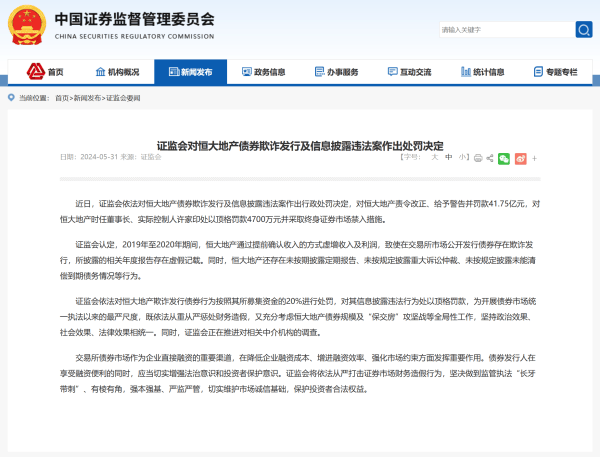600x457 pixels.
Task: Click the date text 2024-05-31
Action: (99, 157)
